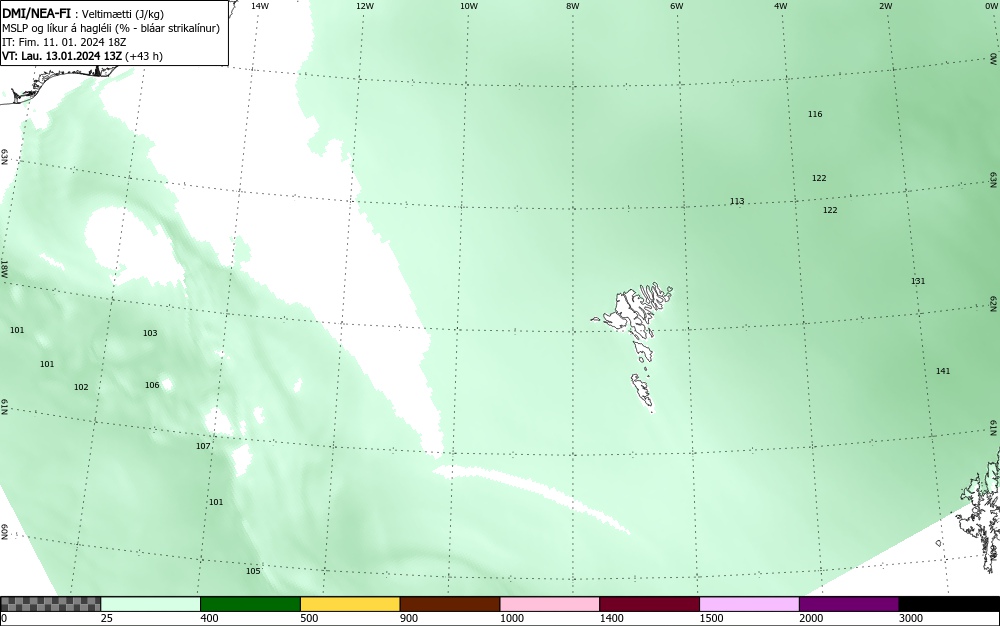Click the 105 value on the map
The width and height of the screenshot is (1000, 626).
(253, 571)
